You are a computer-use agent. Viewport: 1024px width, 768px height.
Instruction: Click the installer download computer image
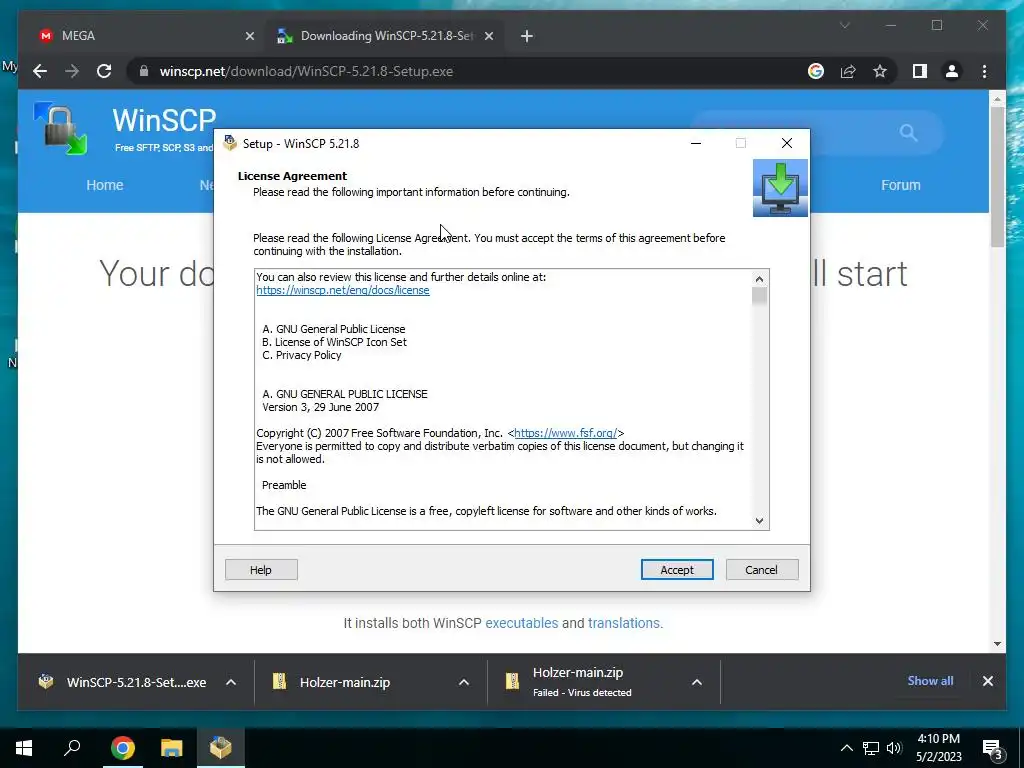tap(780, 188)
